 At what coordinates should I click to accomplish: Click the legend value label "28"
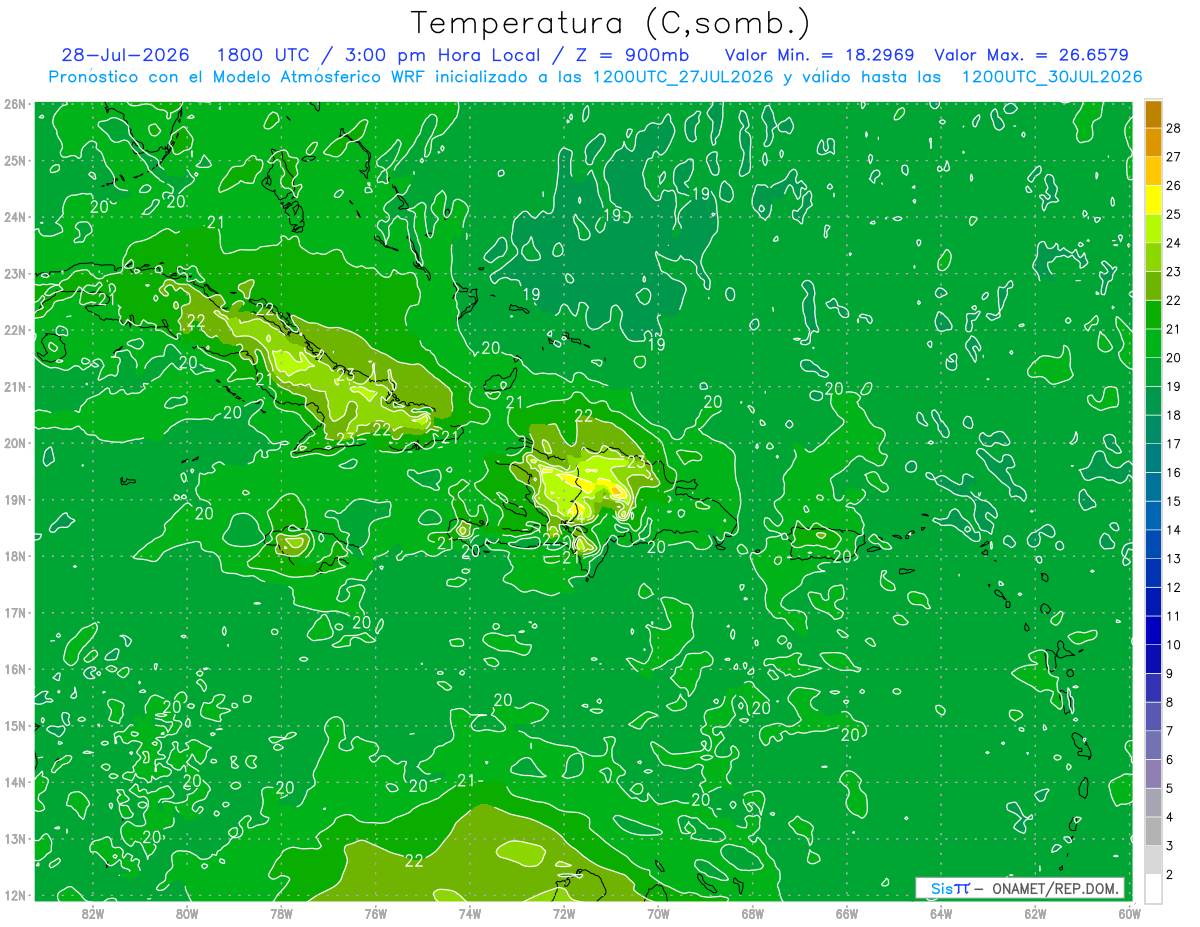pyautogui.click(x=1174, y=128)
